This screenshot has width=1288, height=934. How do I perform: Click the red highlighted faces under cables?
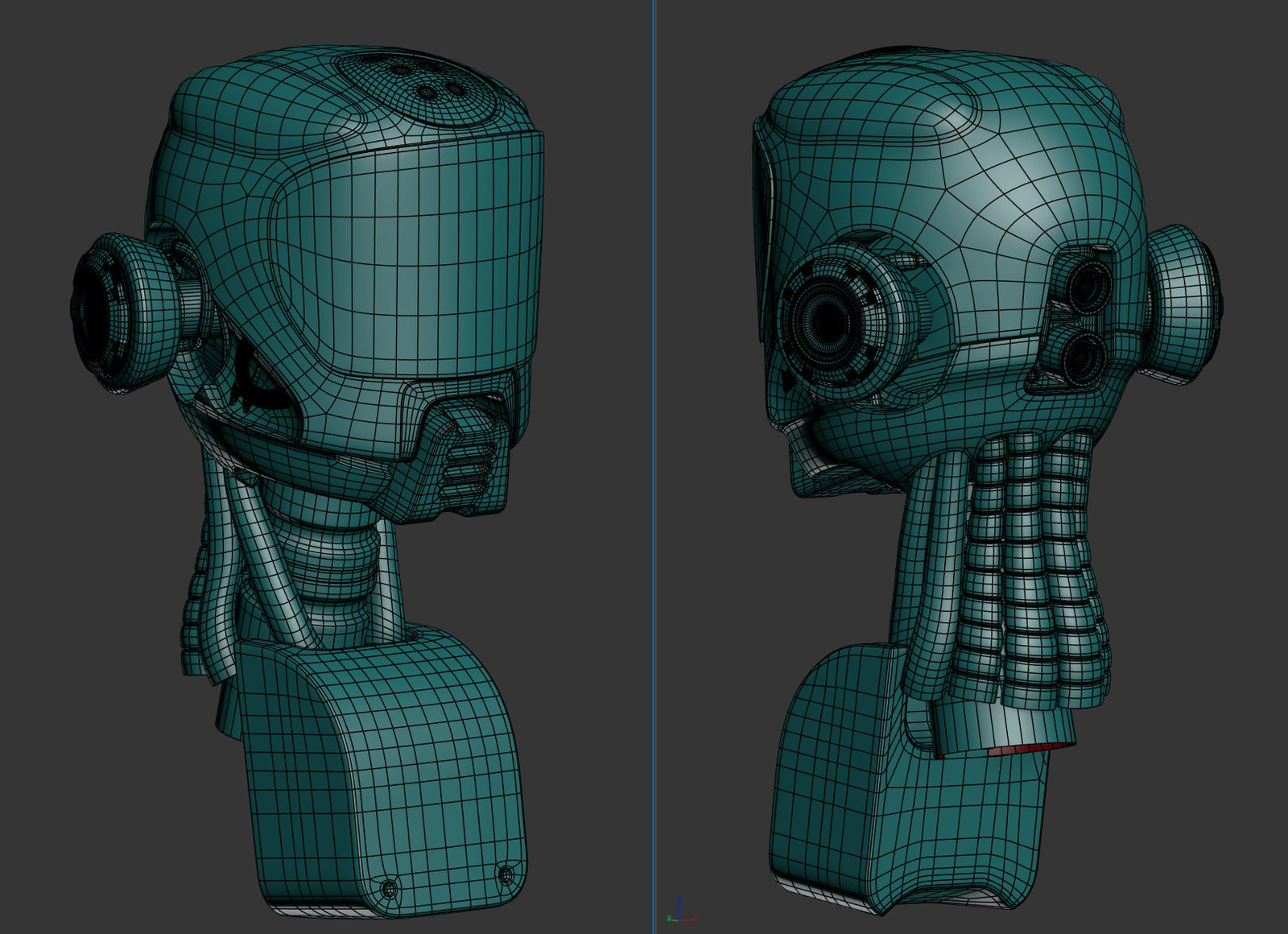1030,749
